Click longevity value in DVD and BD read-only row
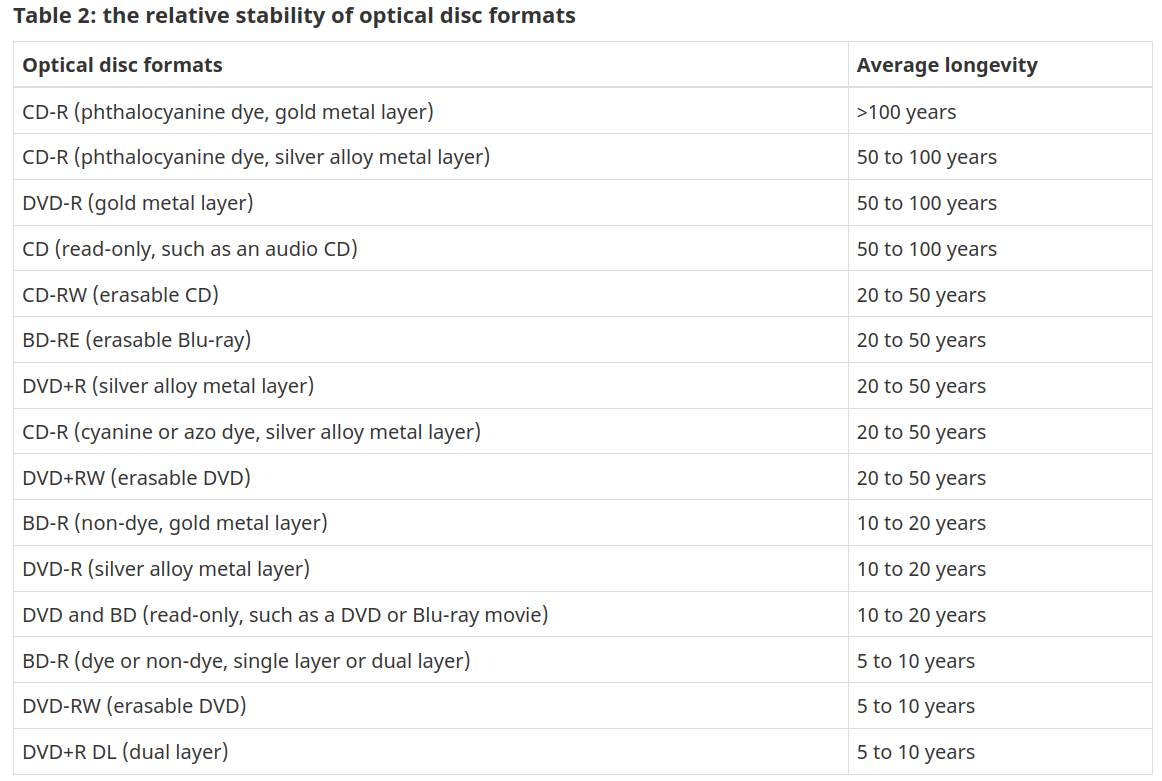The width and height of the screenshot is (1162, 781). coord(921,615)
